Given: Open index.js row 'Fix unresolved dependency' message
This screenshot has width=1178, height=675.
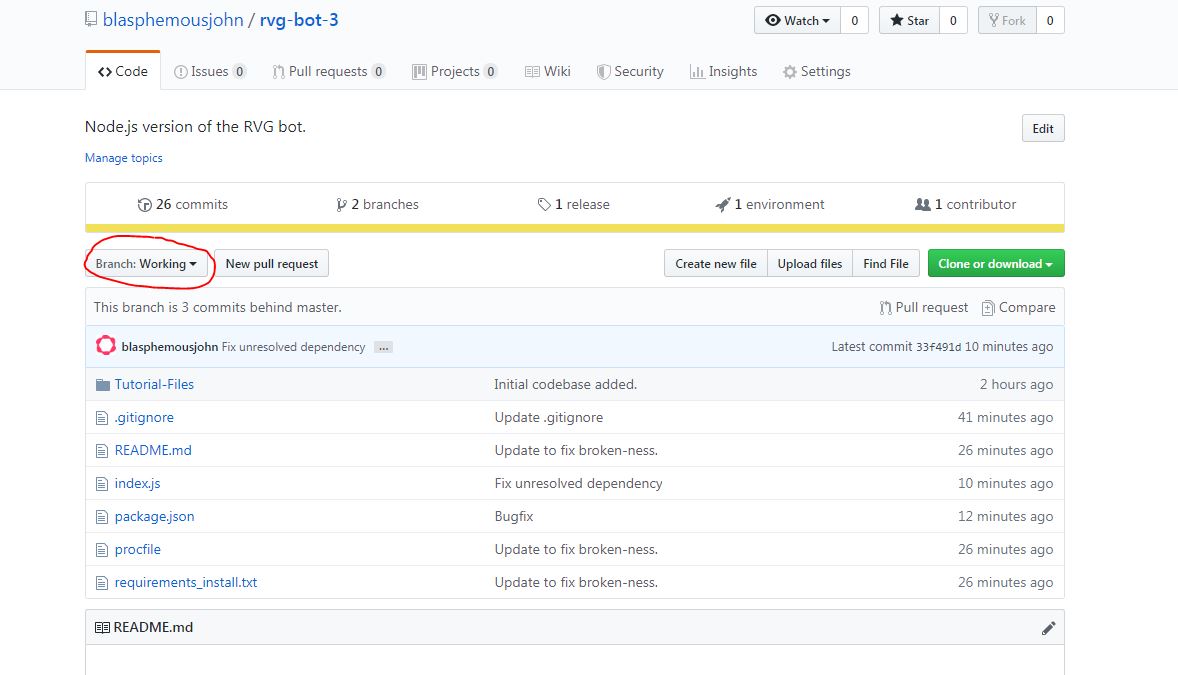Looking at the screenshot, I should (x=578, y=483).
